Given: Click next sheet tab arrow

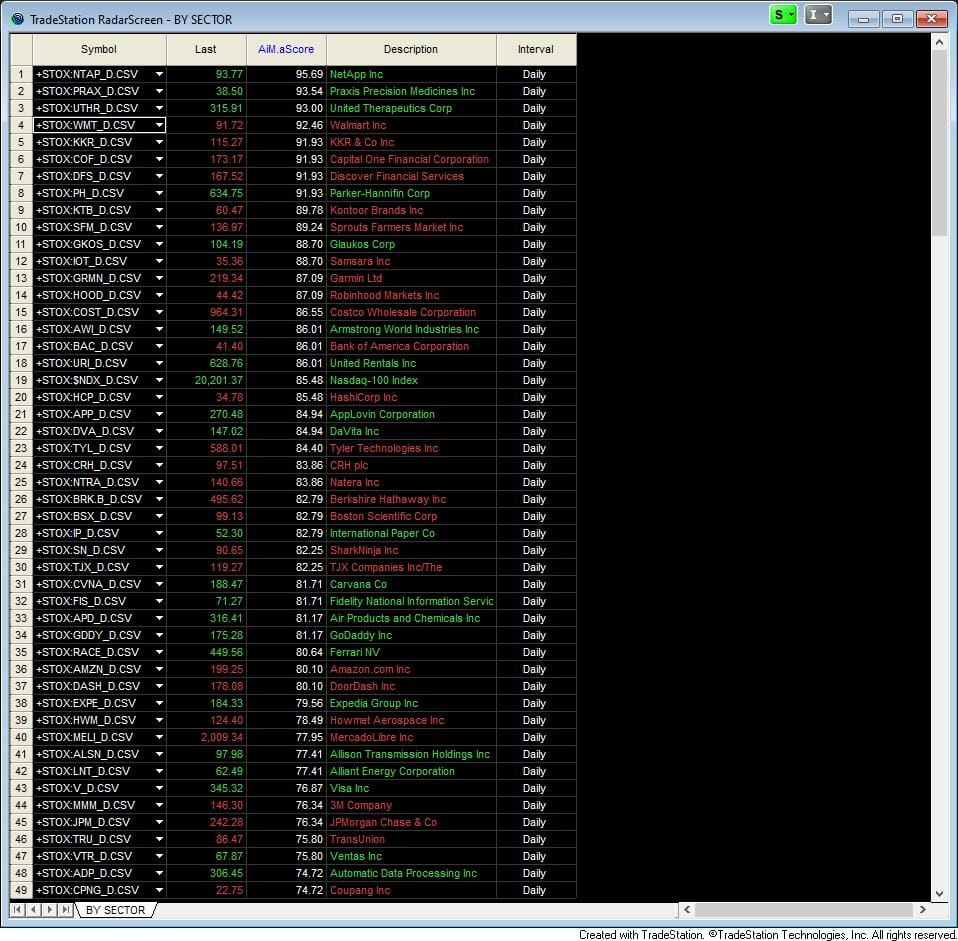Looking at the screenshot, I should point(50,910).
